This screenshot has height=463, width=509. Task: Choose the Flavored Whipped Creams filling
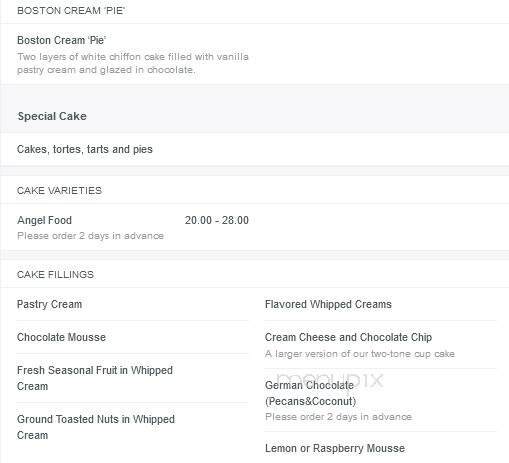328,304
